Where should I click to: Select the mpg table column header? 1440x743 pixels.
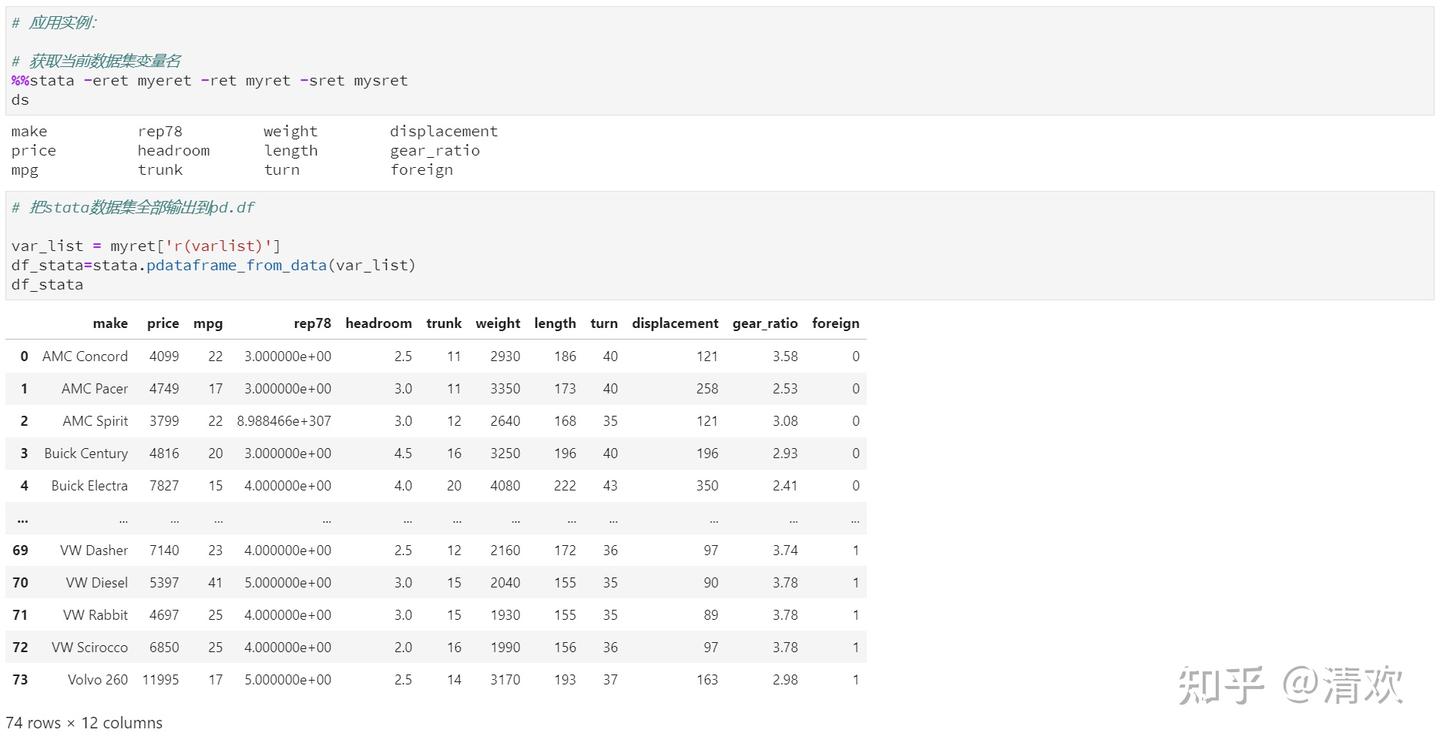[x=208, y=323]
